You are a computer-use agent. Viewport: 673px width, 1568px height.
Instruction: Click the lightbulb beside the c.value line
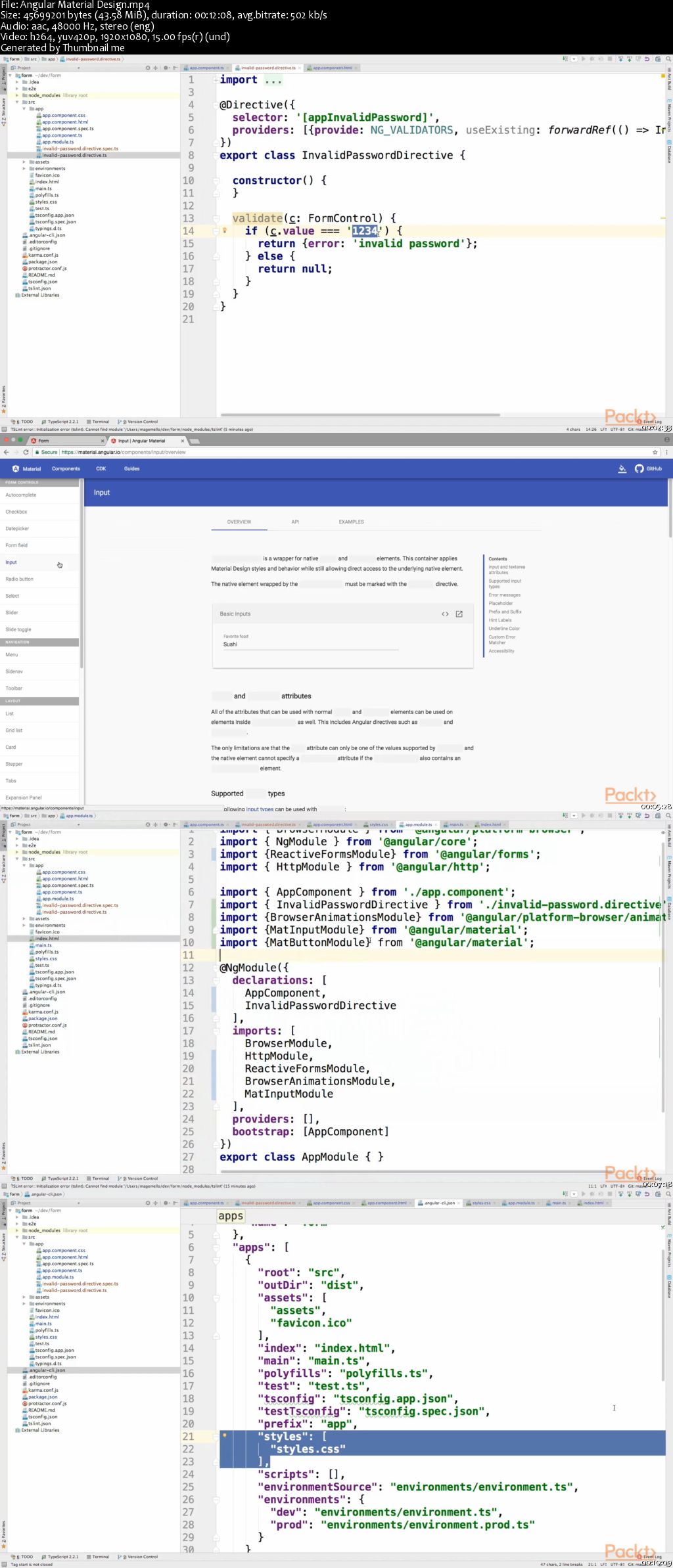click(224, 231)
